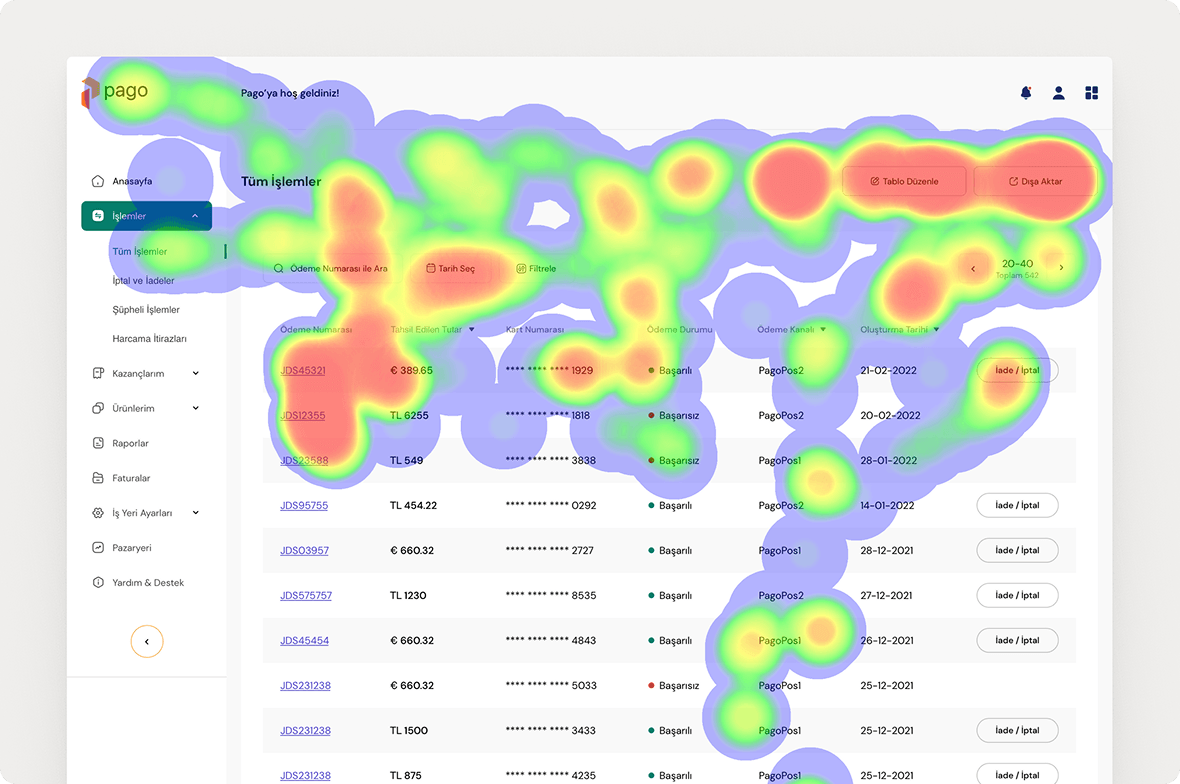This screenshot has width=1180, height=784.
Task: Go to next page with pagination arrow
Action: 1062,268
